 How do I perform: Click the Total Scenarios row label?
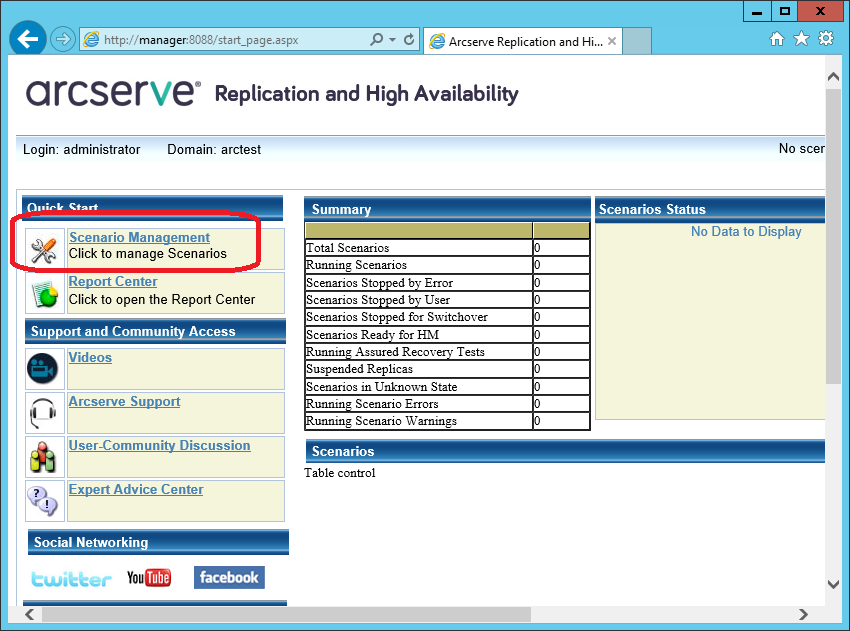[347, 248]
